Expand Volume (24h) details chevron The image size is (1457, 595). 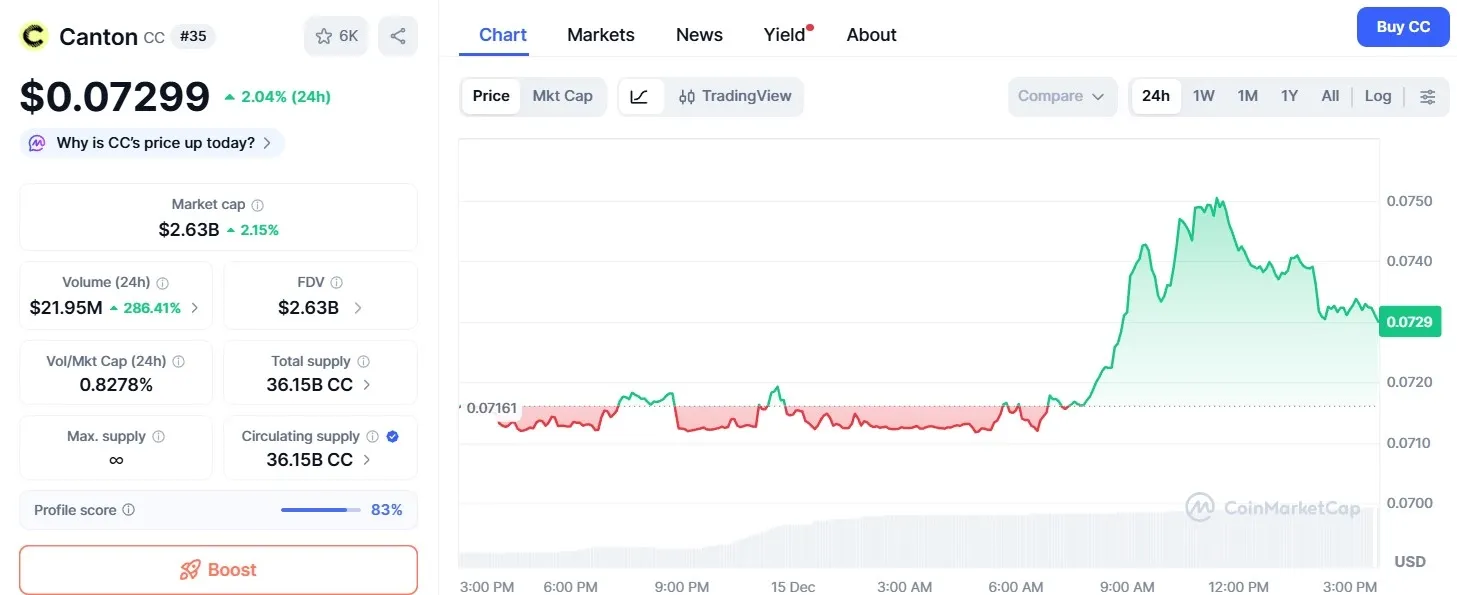[x=194, y=308]
